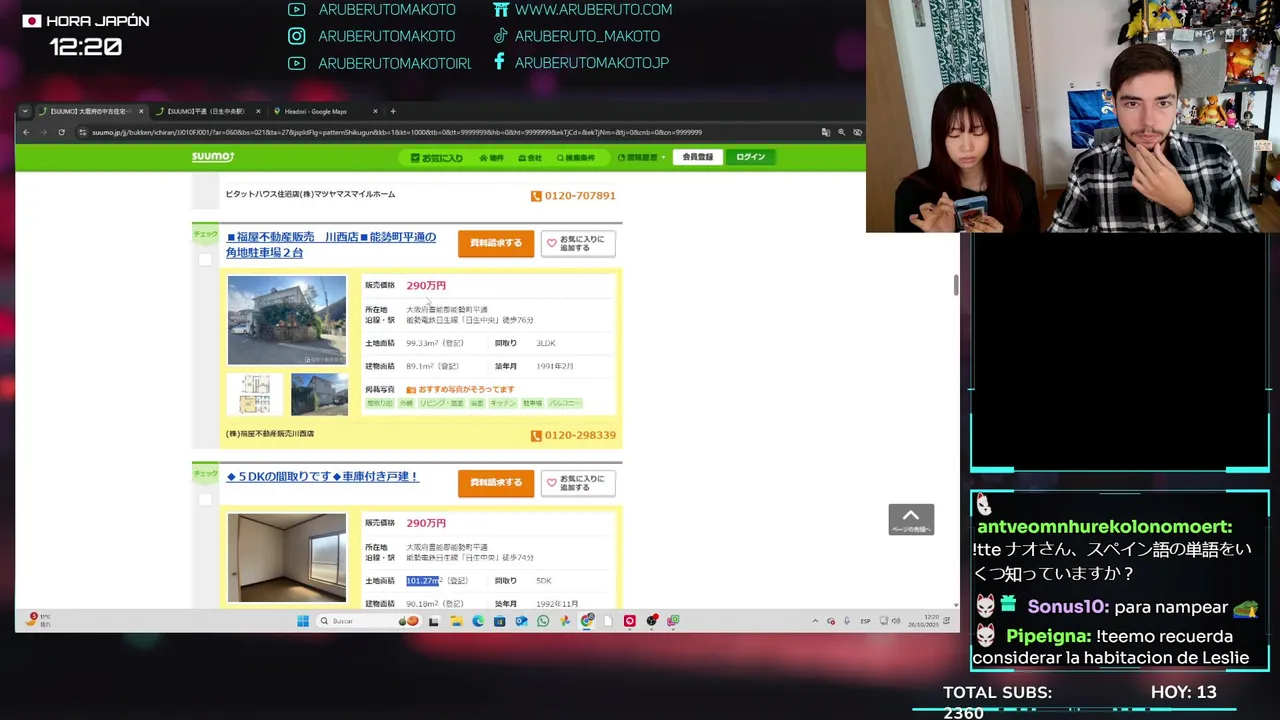Screen dimensions: 1280x720
Task: Switch to 【SUUMO】大阪府の中古住宅 tab
Action: [x=90, y=111]
